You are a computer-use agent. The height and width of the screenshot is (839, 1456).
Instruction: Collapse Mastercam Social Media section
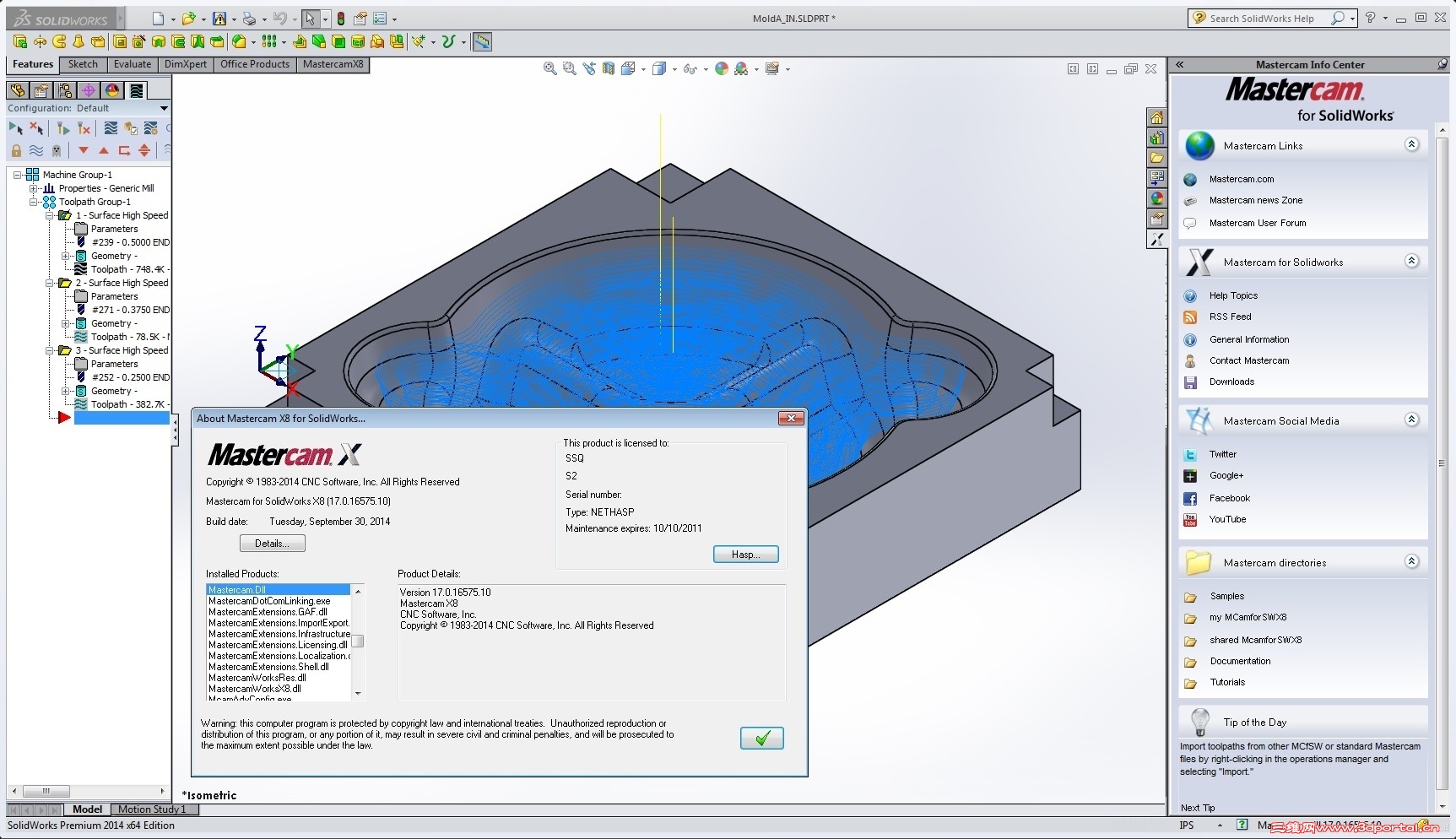point(1411,419)
